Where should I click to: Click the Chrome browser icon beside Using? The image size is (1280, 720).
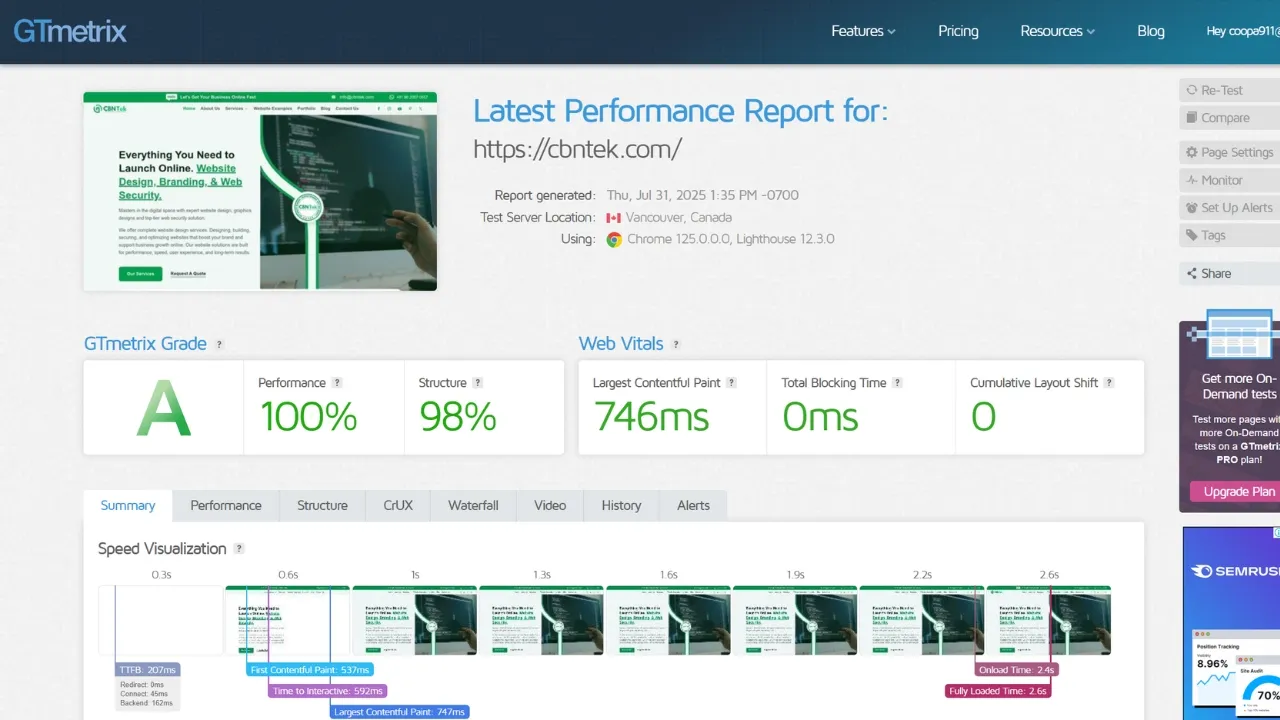[x=613, y=239]
